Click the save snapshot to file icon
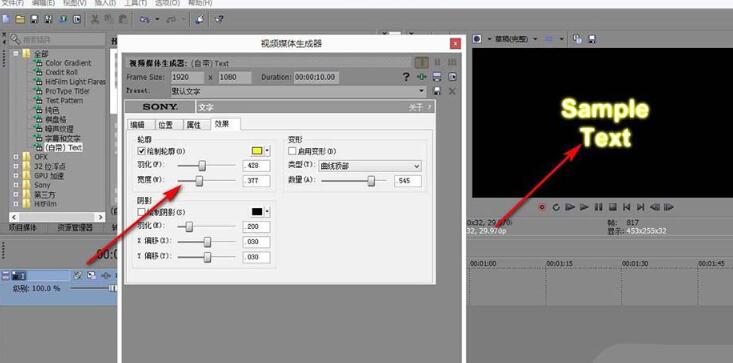Image resolution: width=733 pixels, height=363 pixels. (x=591, y=39)
